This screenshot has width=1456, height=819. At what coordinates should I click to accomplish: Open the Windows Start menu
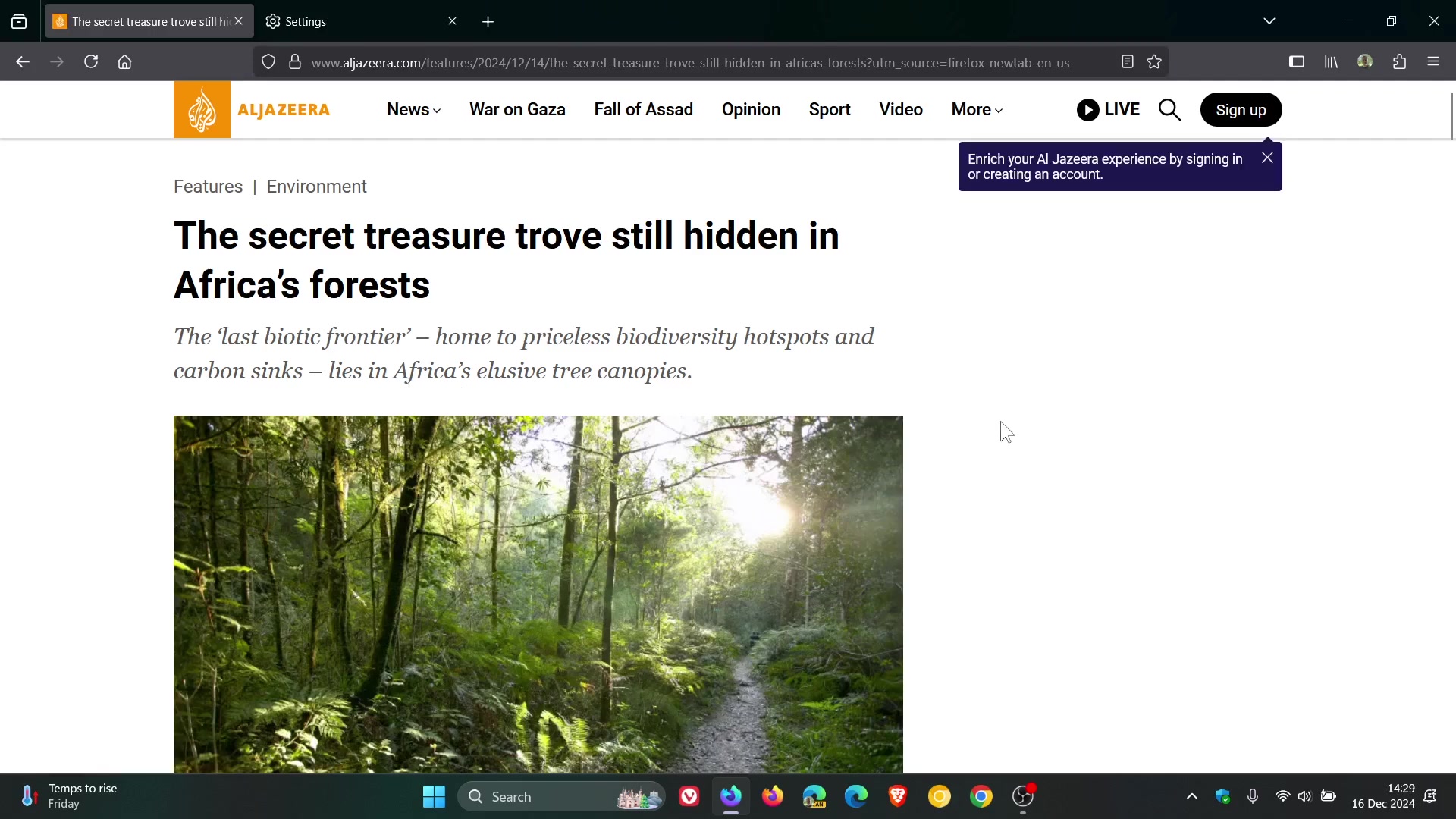pos(434,797)
